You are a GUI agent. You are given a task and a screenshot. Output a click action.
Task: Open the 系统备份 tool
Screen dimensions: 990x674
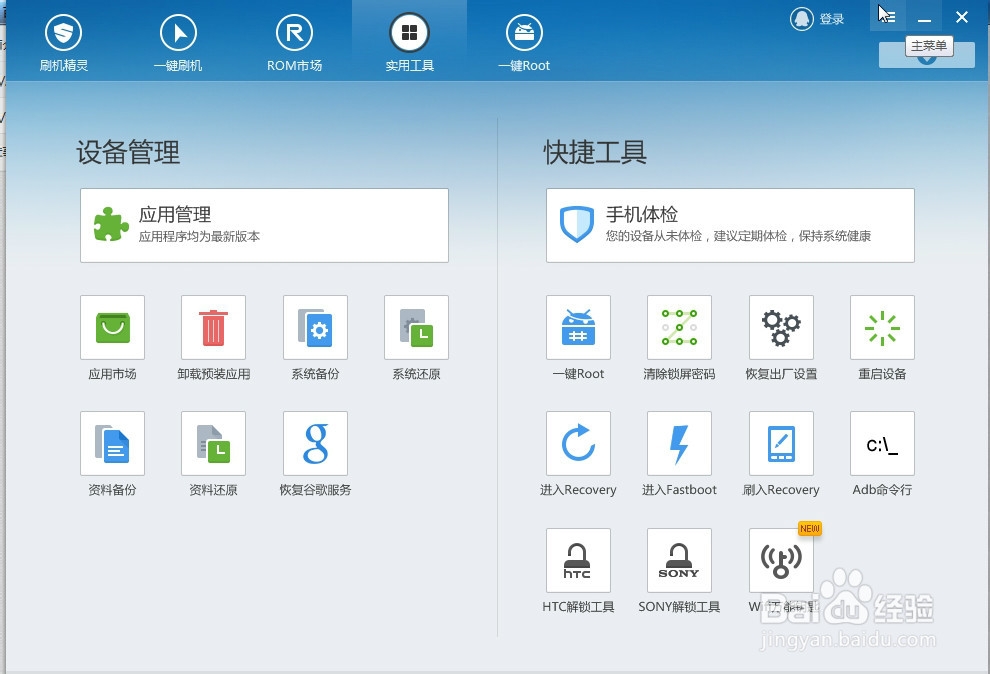(x=315, y=328)
